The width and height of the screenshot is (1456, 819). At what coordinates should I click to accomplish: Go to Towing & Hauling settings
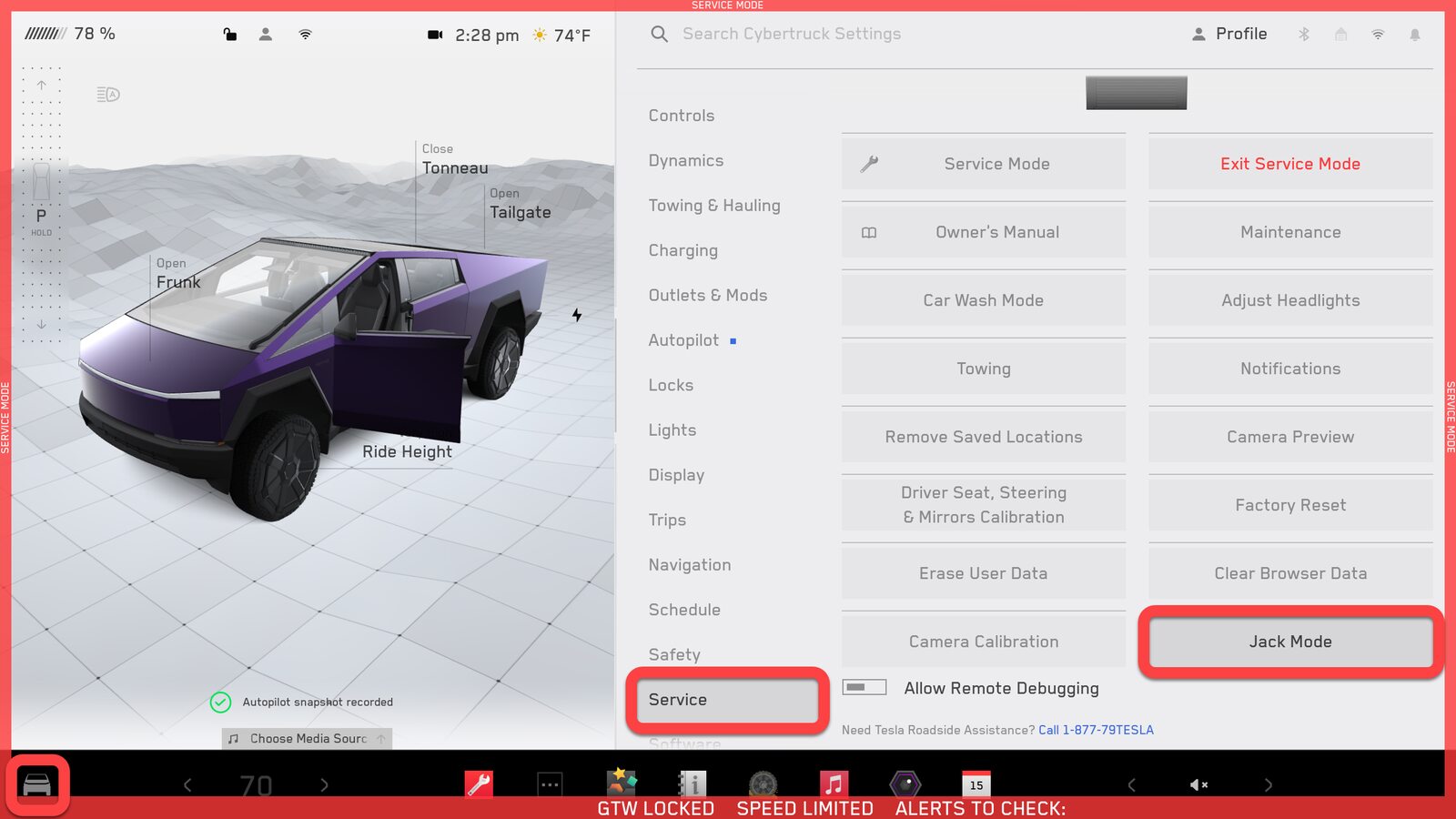(714, 206)
